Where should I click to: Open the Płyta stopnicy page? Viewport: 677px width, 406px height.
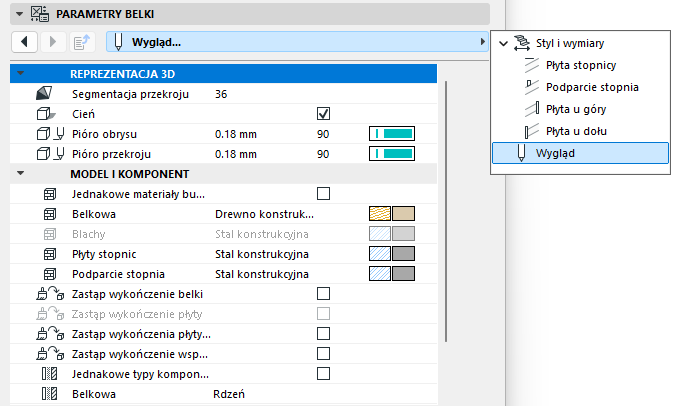[581, 65]
